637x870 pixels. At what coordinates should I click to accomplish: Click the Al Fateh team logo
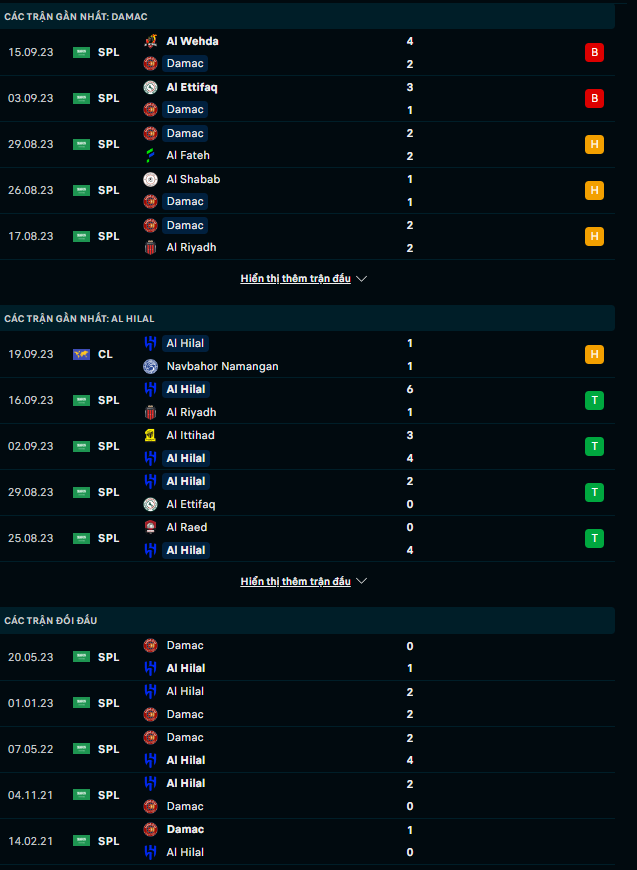tap(150, 155)
